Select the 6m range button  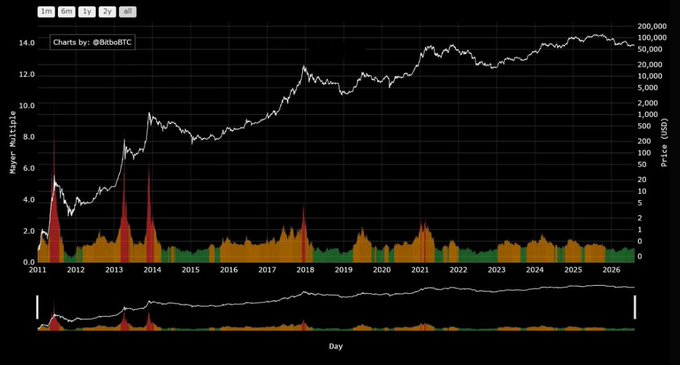pos(66,11)
